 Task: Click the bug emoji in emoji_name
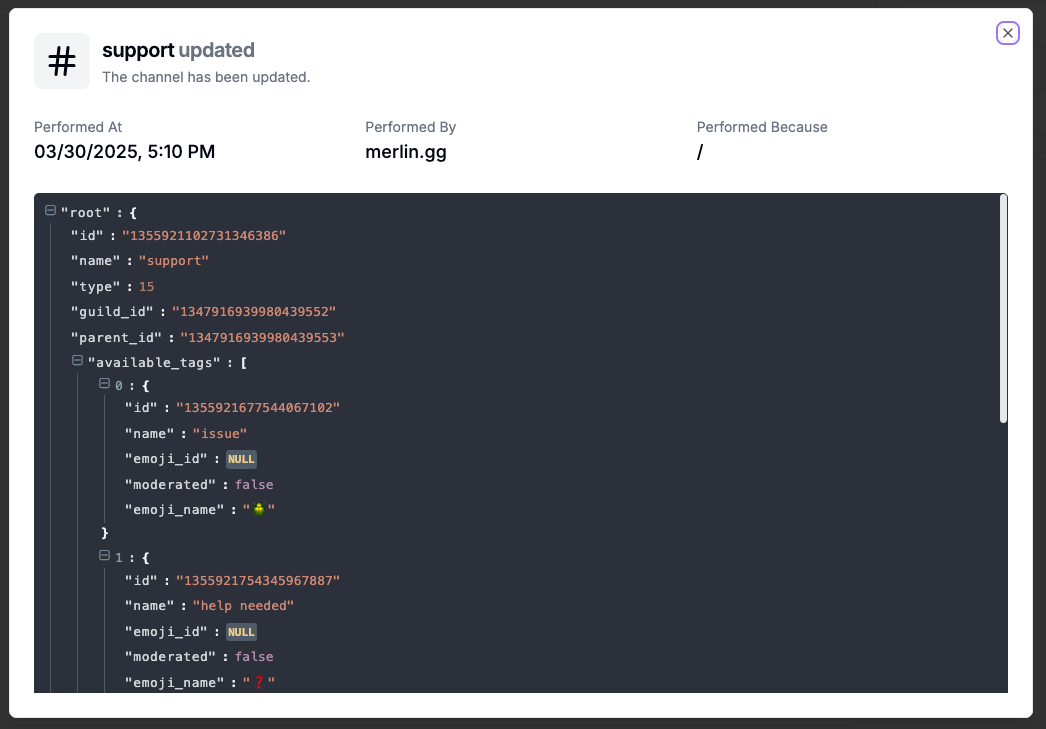pyautogui.click(x=259, y=510)
